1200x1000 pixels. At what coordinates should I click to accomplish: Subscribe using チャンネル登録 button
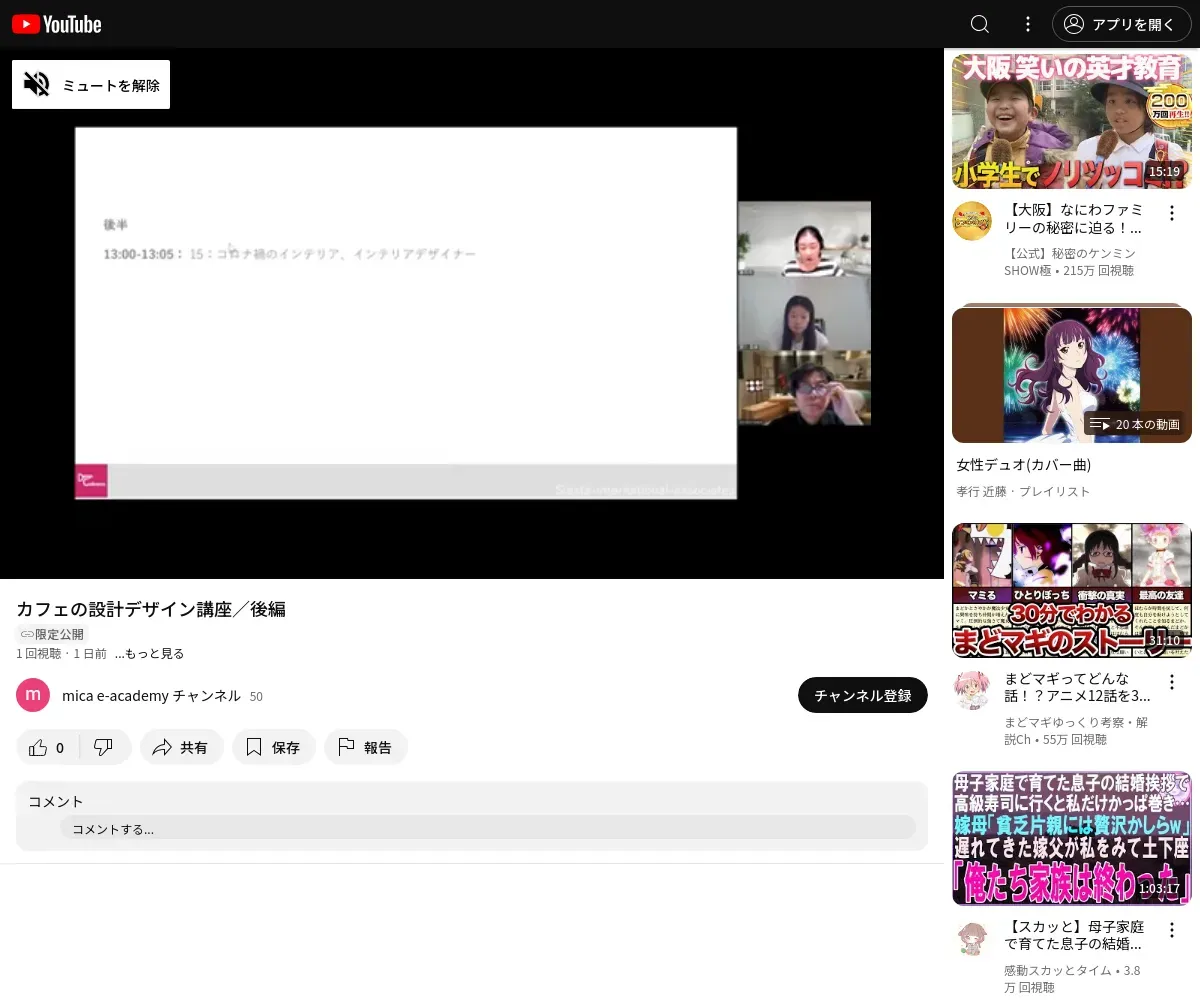tap(863, 695)
